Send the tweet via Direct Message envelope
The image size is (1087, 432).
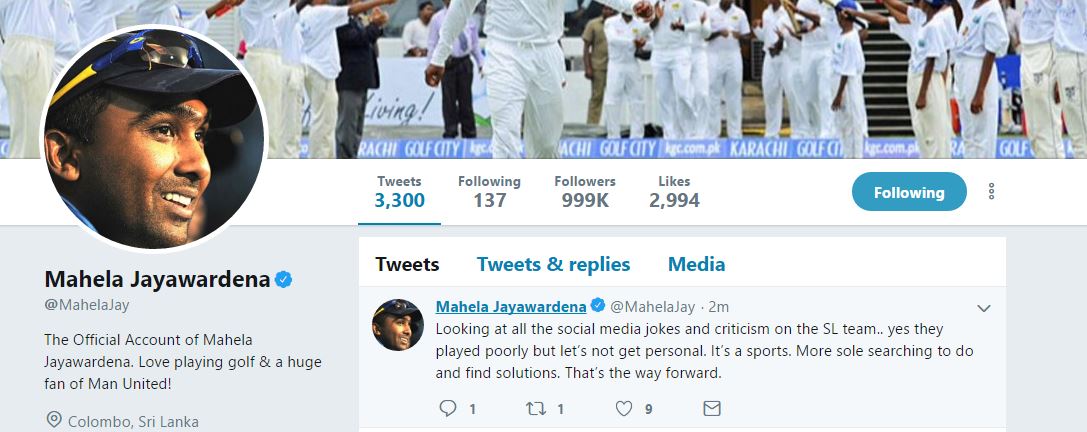(711, 408)
